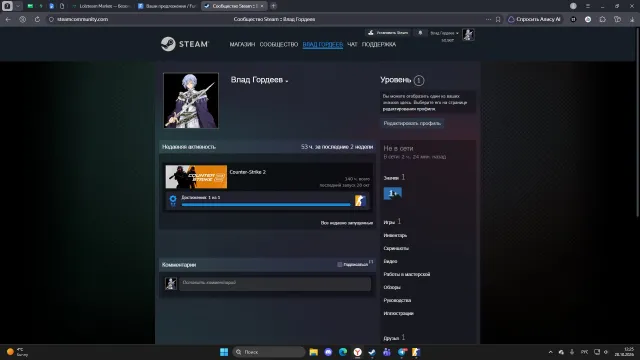Open the Обзоры reviews link
The width and height of the screenshot is (640, 360).
(392, 287)
